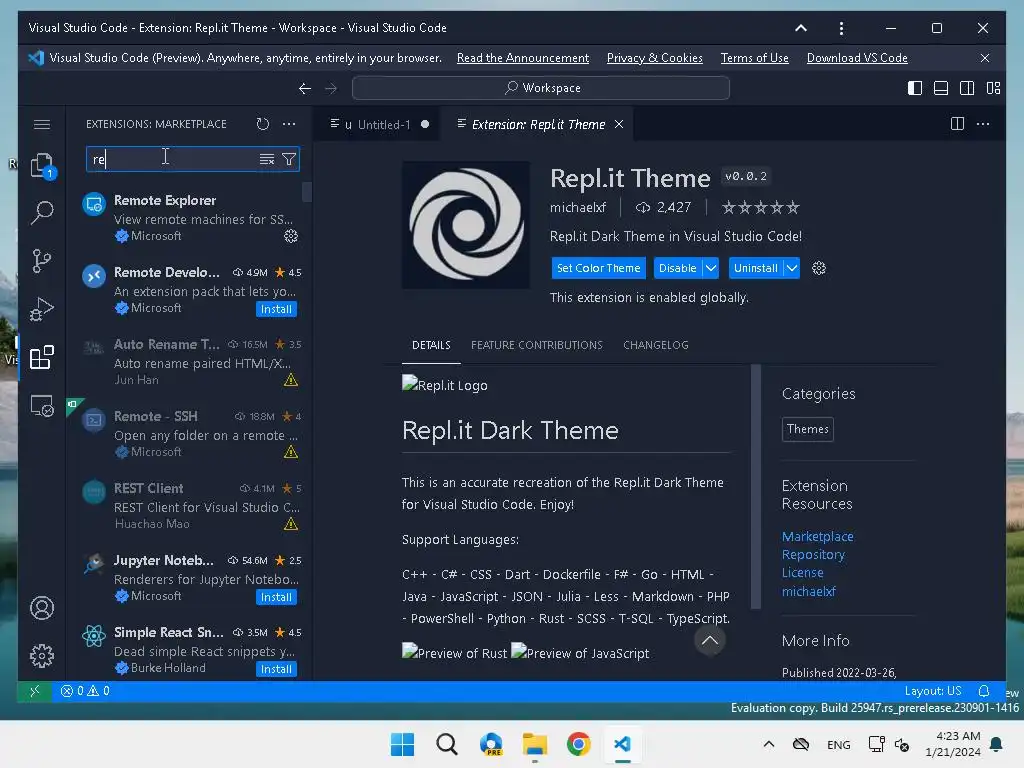
Task: Go back with navigation arrow
Action: click(x=304, y=88)
